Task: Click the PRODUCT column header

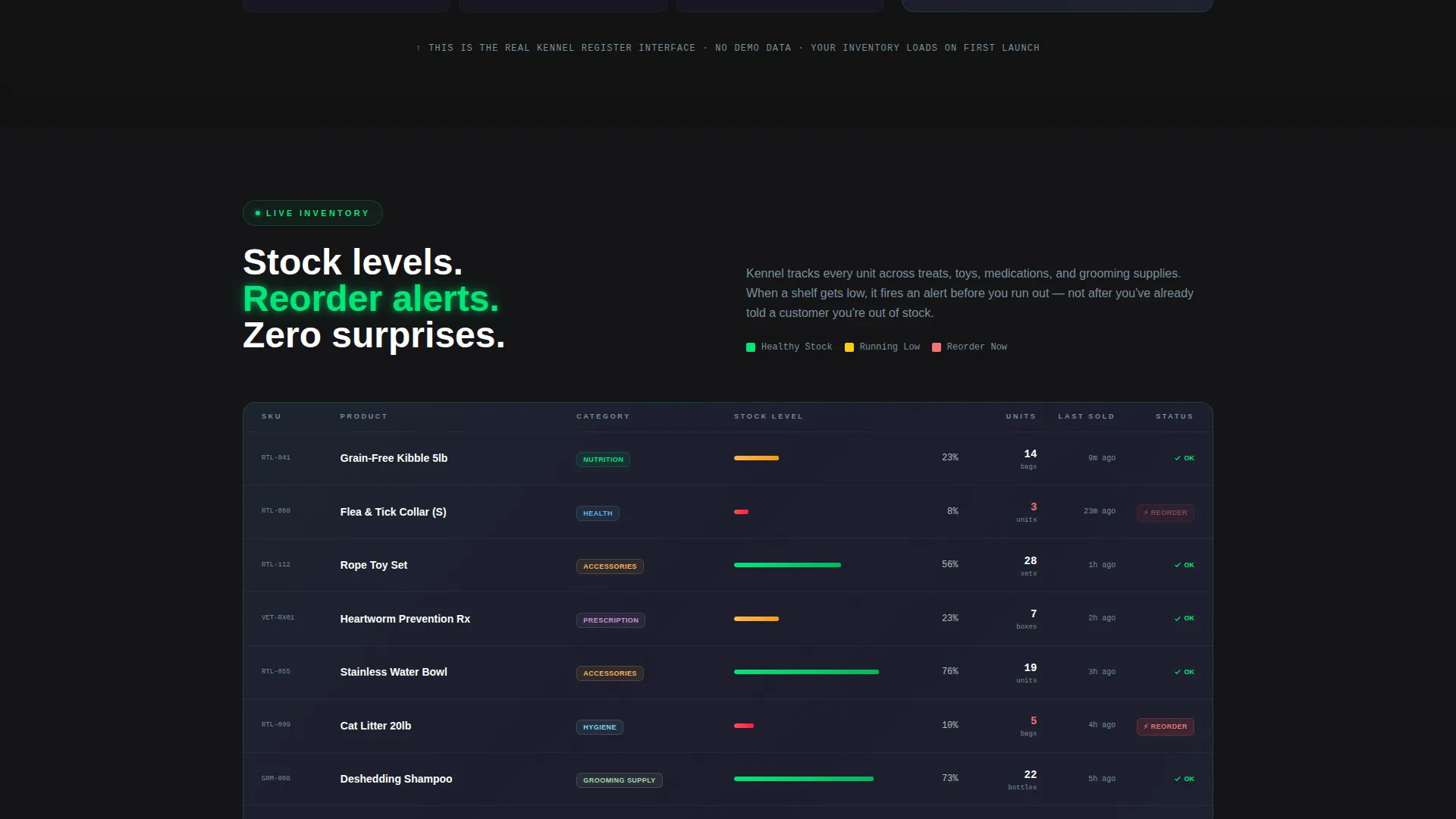Action: pos(364,416)
